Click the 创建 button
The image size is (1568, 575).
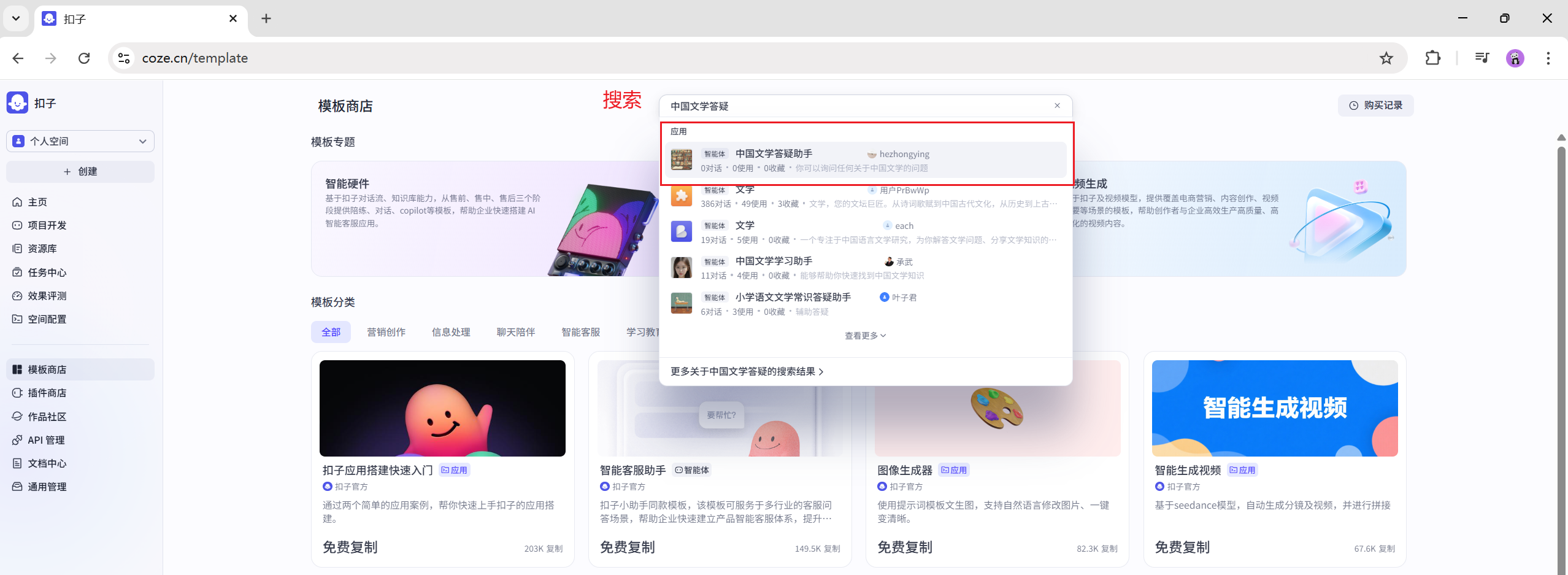80,171
